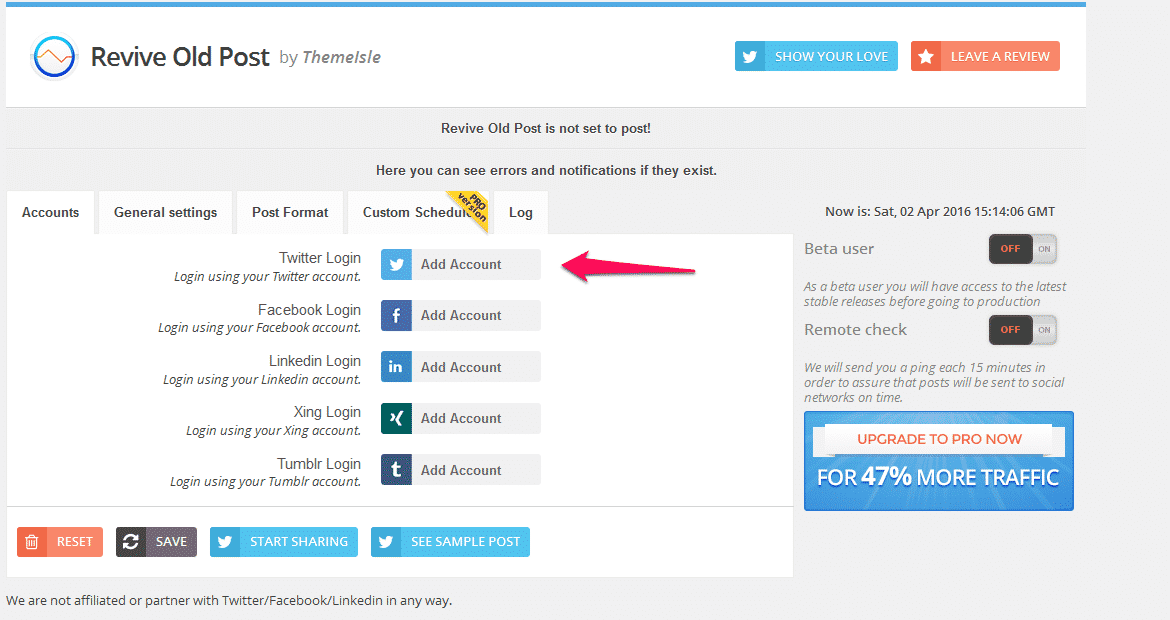
Task: Open the Accounts tab
Action: coord(51,213)
